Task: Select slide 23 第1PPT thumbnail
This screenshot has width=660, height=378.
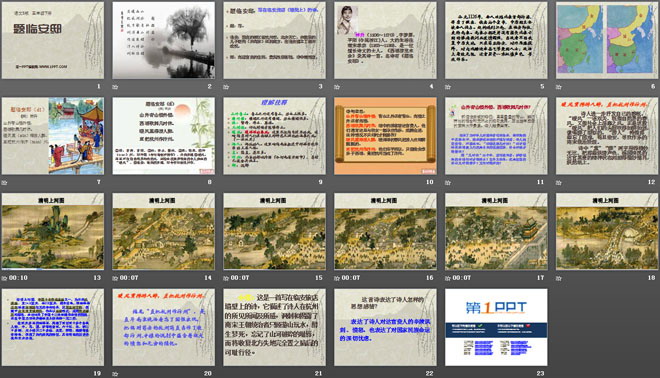Action: [x=496, y=327]
